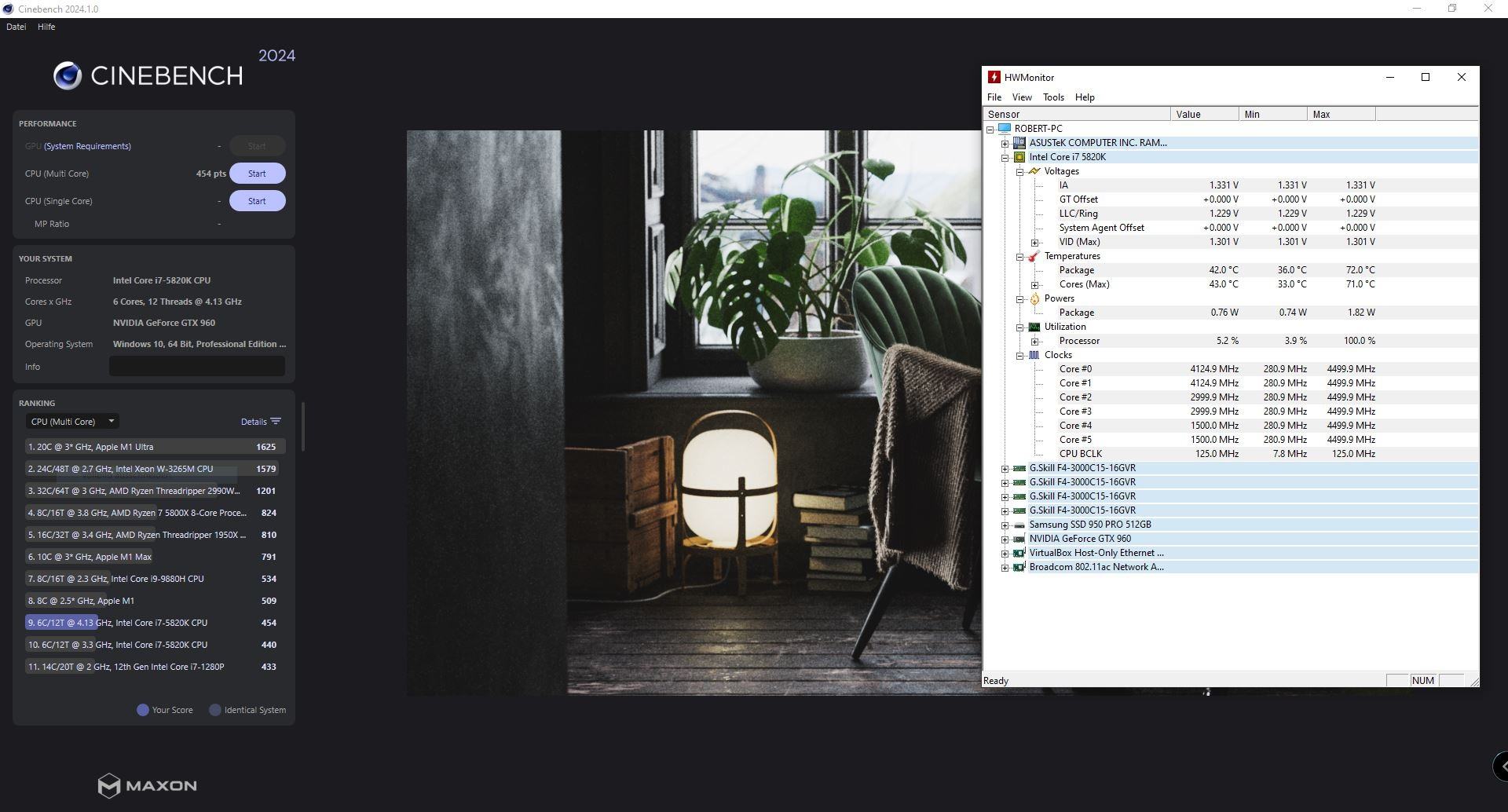The height and width of the screenshot is (812, 1508).
Task: Collapse the ROBERT-PC tree root
Action: pyautogui.click(x=990, y=129)
